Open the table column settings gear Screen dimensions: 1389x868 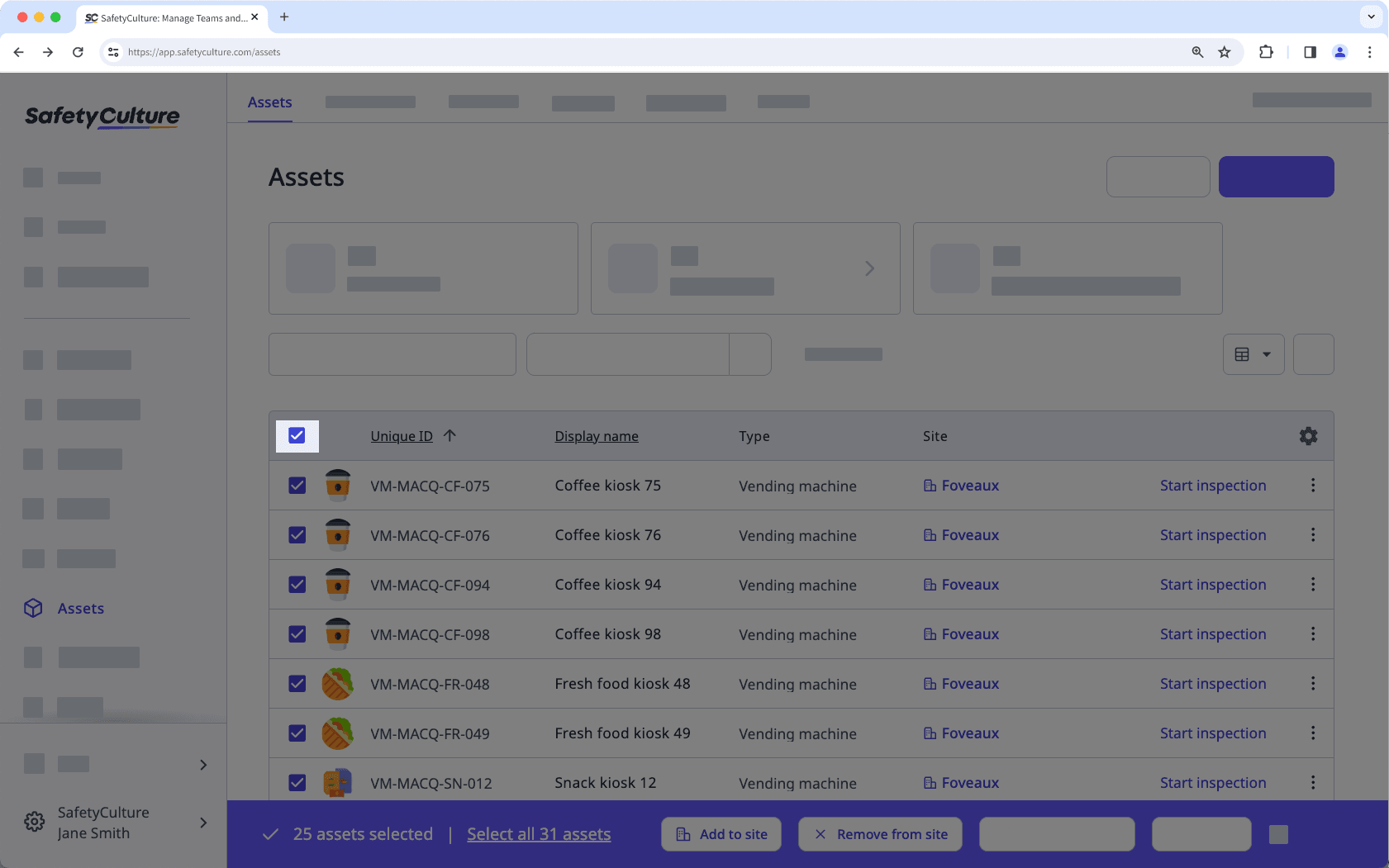(x=1308, y=435)
